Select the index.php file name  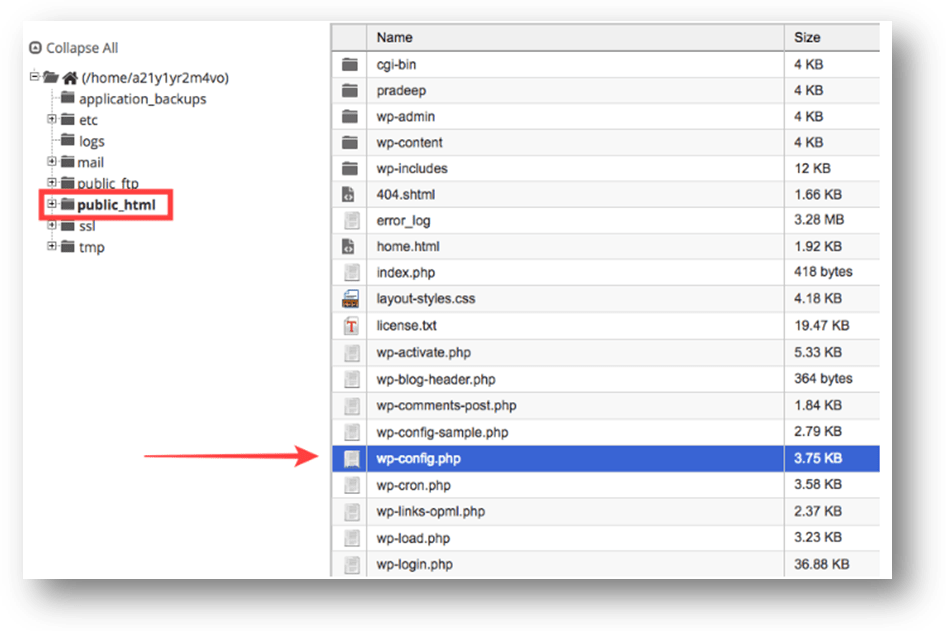click(x=406, y=273)
